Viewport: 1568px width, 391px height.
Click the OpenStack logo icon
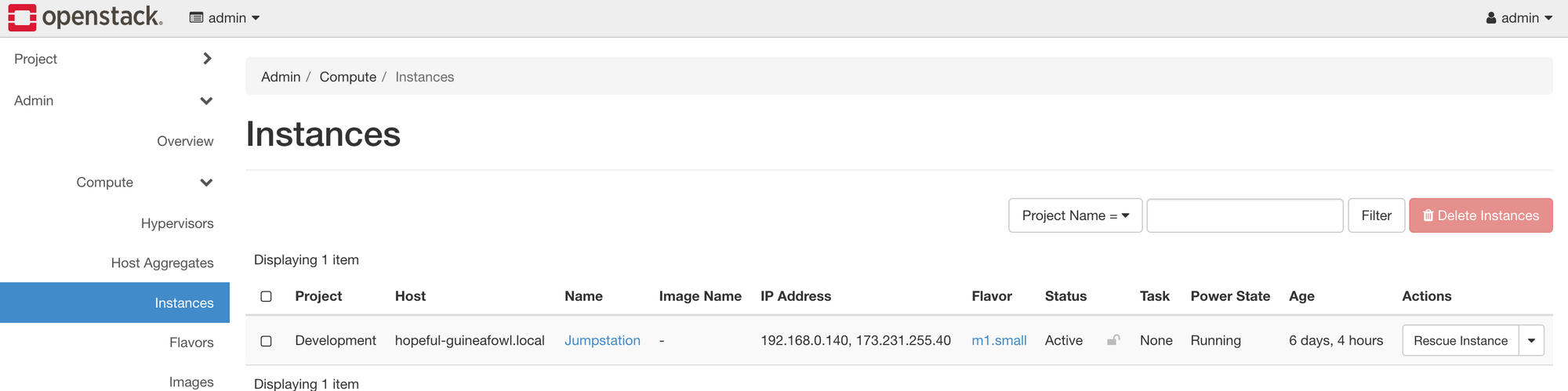pos(22,17)
